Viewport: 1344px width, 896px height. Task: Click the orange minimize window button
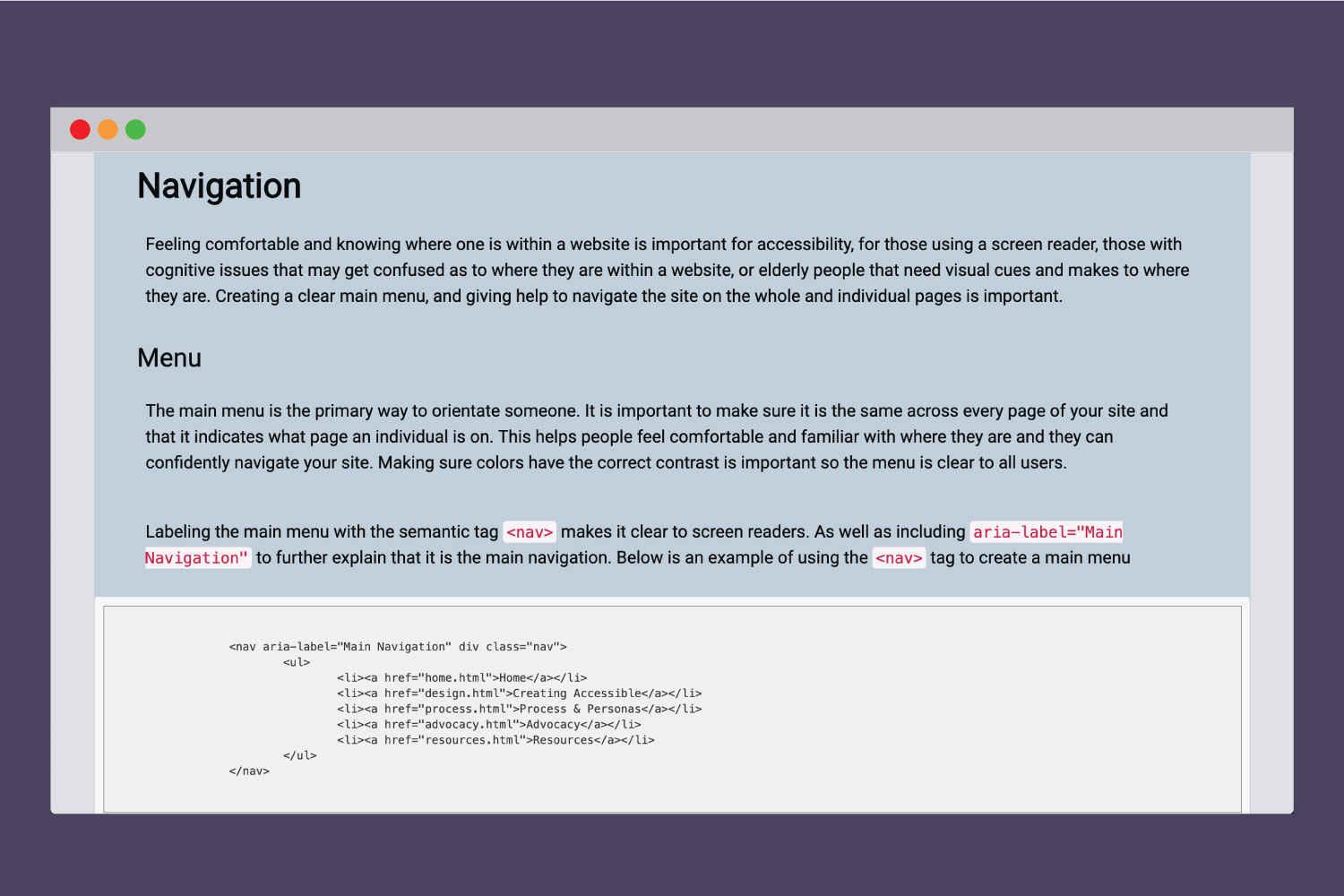pos(108,130)
